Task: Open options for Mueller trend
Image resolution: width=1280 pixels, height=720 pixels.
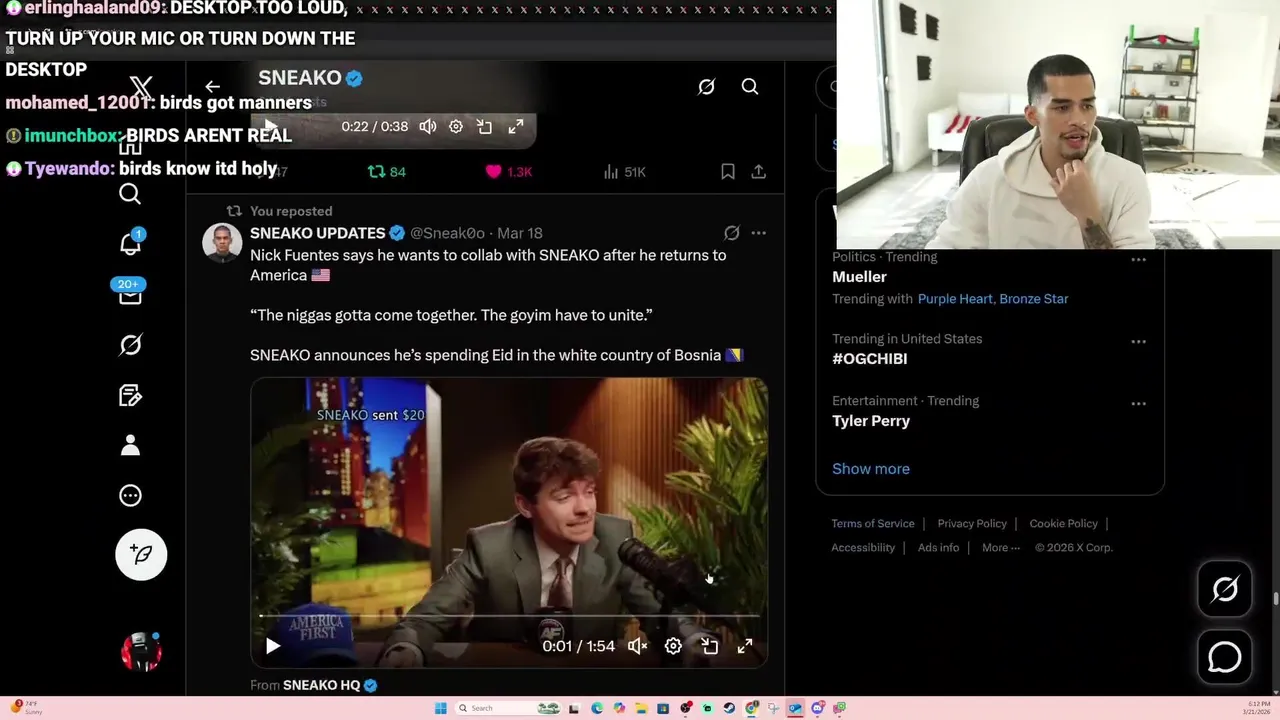Action: (1138, 259)
